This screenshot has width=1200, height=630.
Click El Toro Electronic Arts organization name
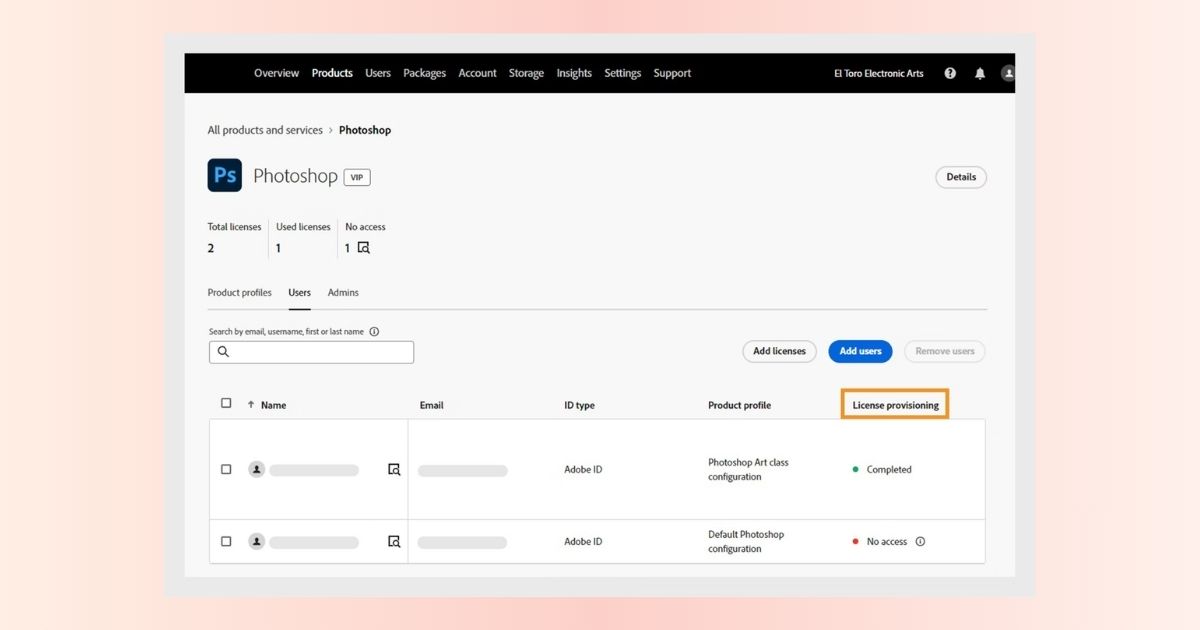(x=879, y=73)
